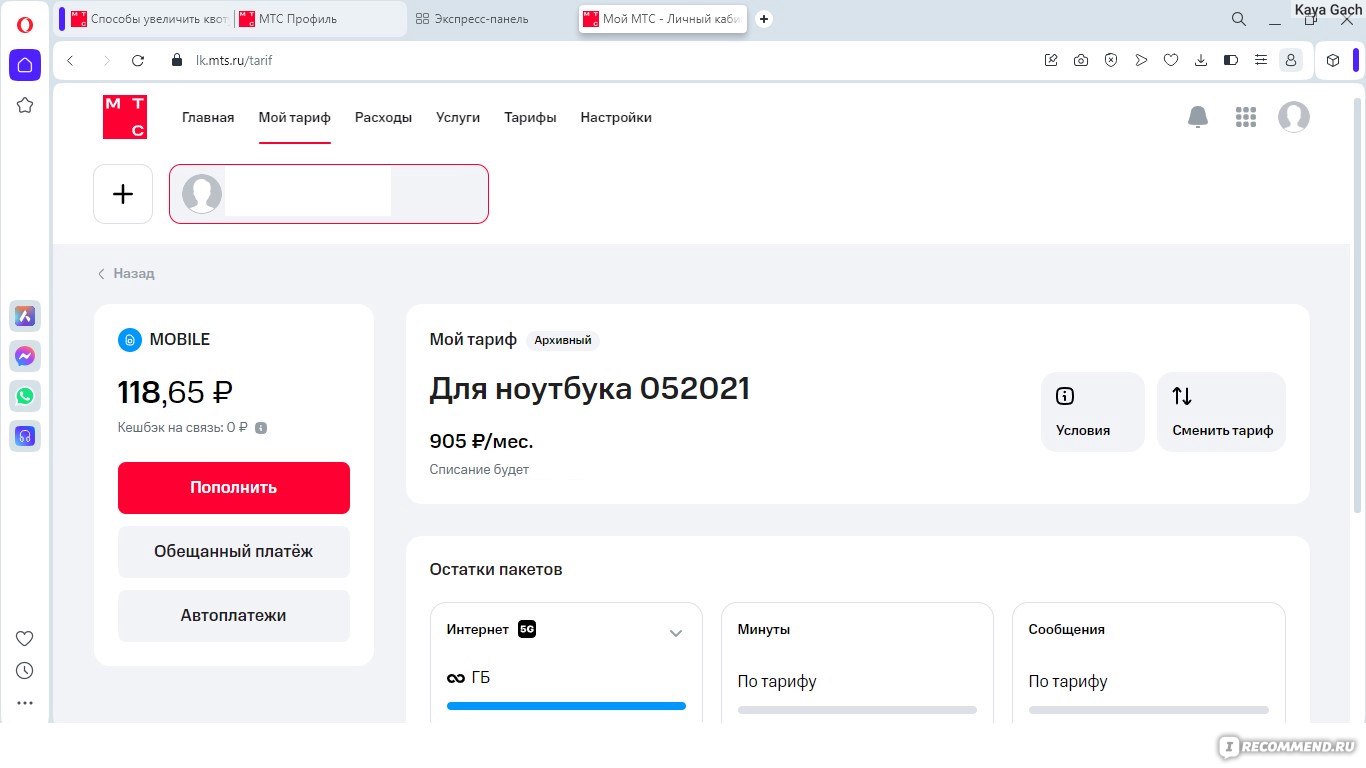Add page to bookmarks heart in toolbar
Image resolution: width=1366 pixels, height=768 pixels.
pyautogui.click(x=1171, y=61)
